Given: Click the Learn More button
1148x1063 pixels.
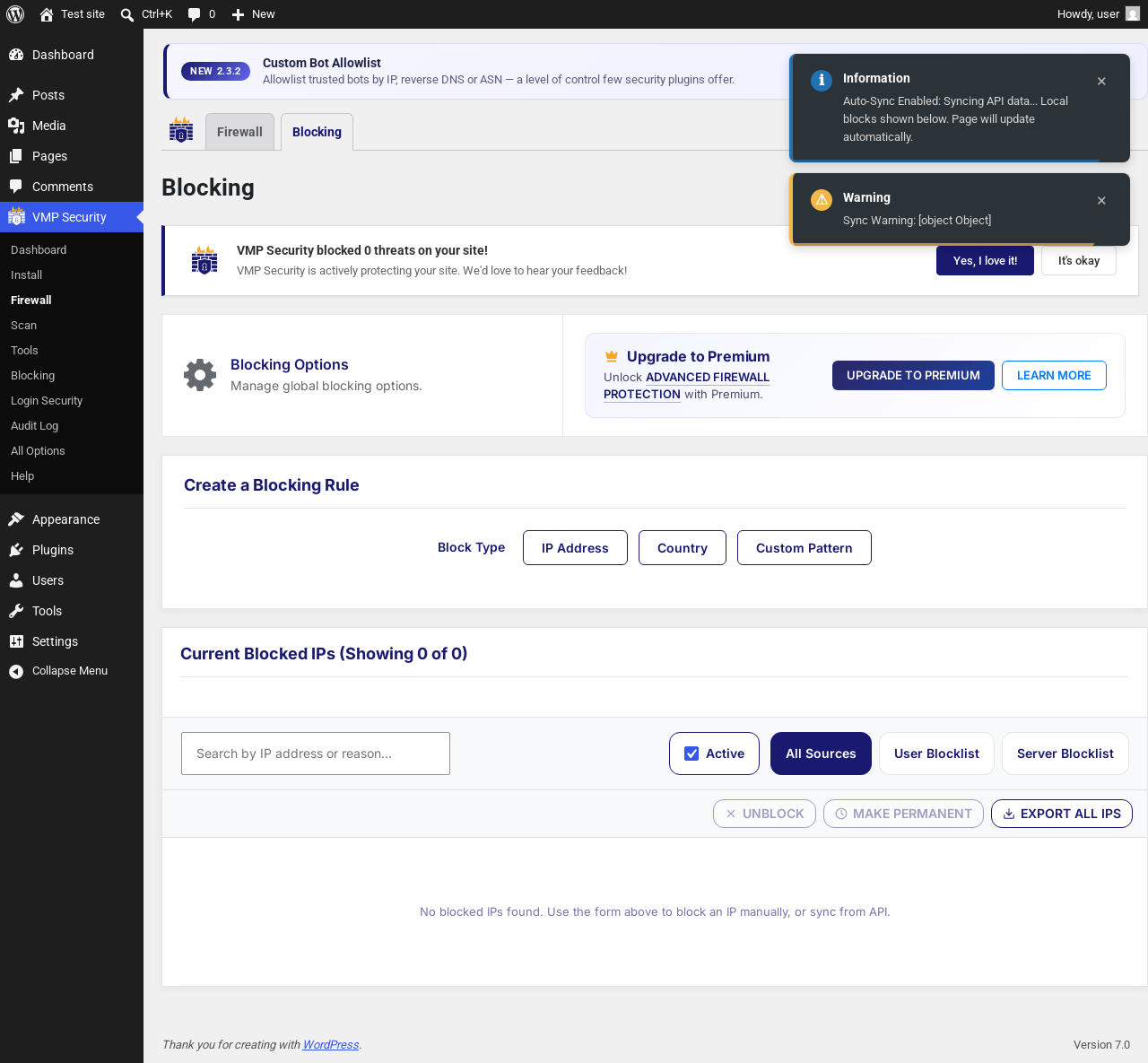Looking at the screenshot, I should pos(1054,376).
